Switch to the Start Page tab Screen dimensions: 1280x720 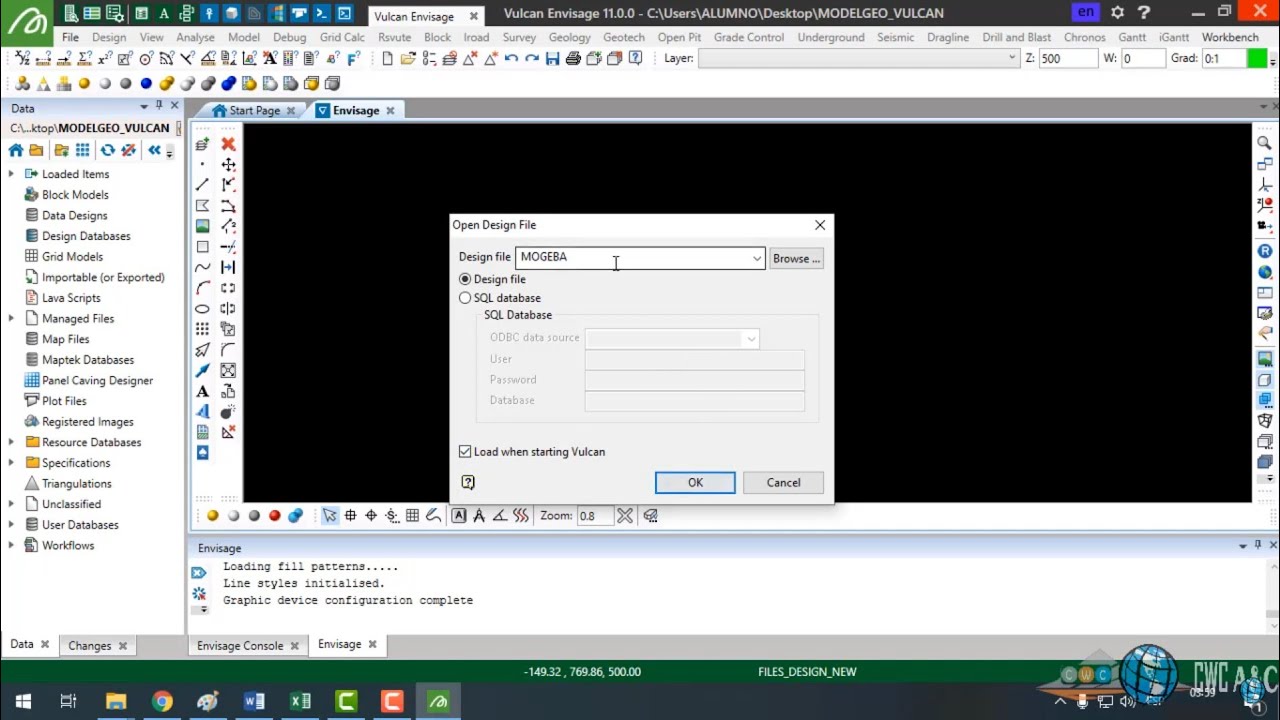(254, 111)
